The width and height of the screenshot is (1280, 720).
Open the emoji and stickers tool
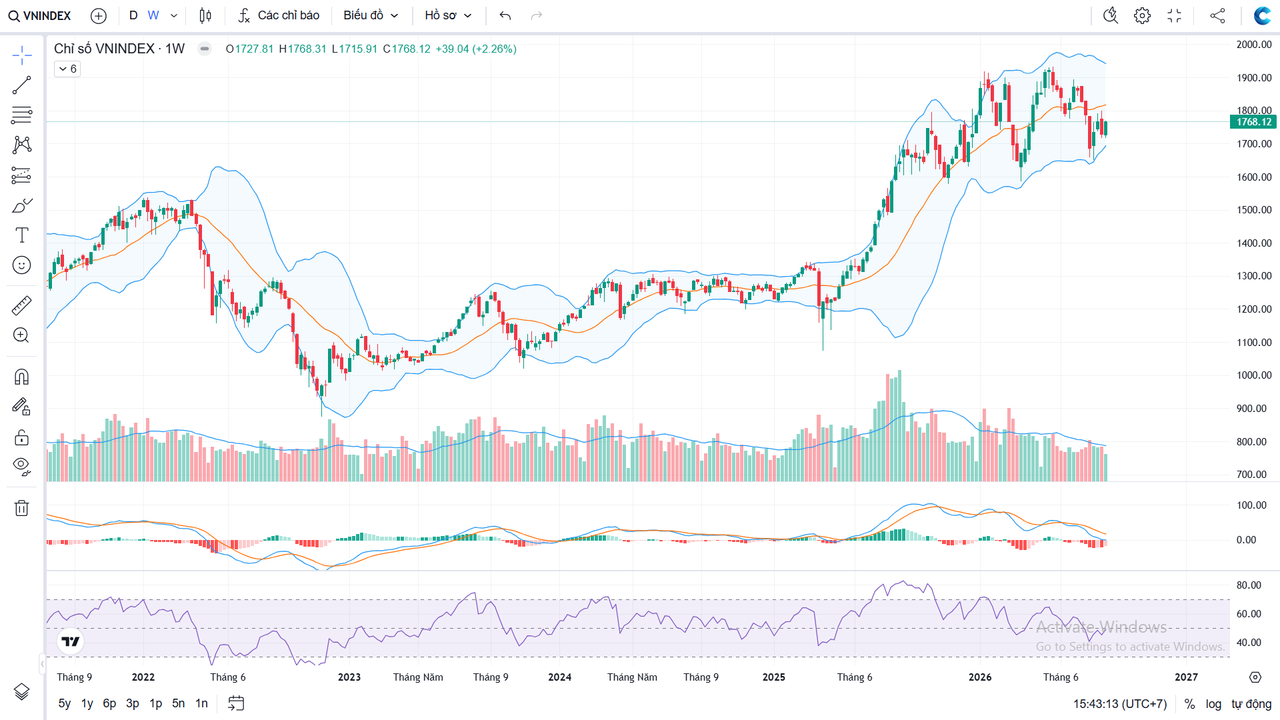click(21, 265)
